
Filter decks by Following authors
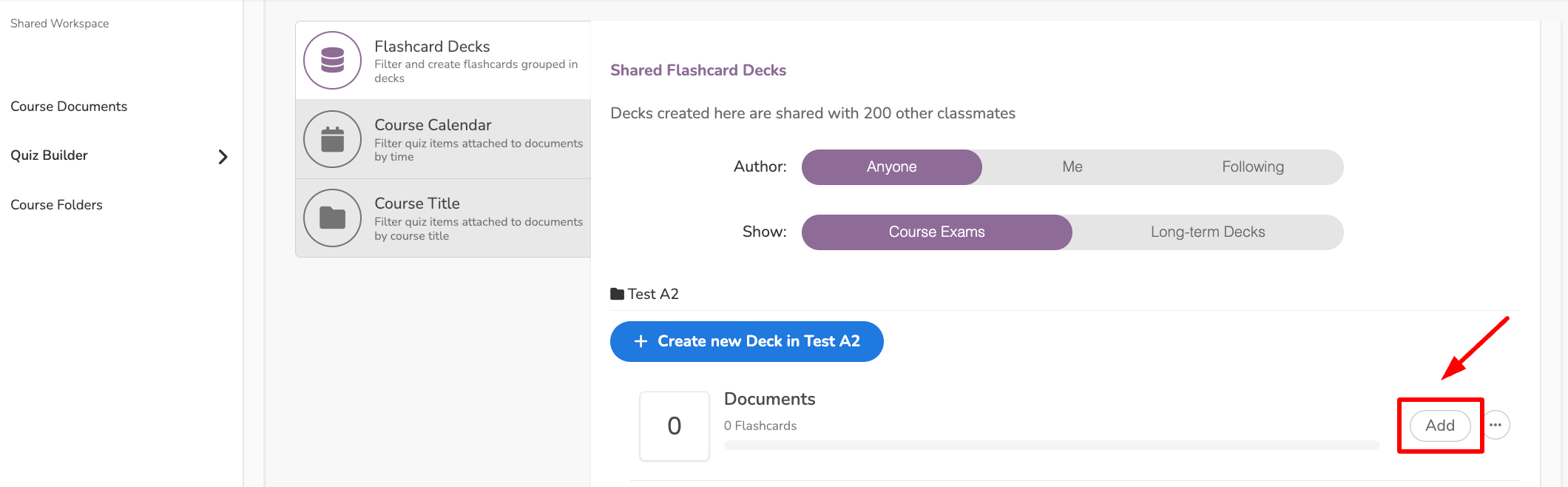1252,167
